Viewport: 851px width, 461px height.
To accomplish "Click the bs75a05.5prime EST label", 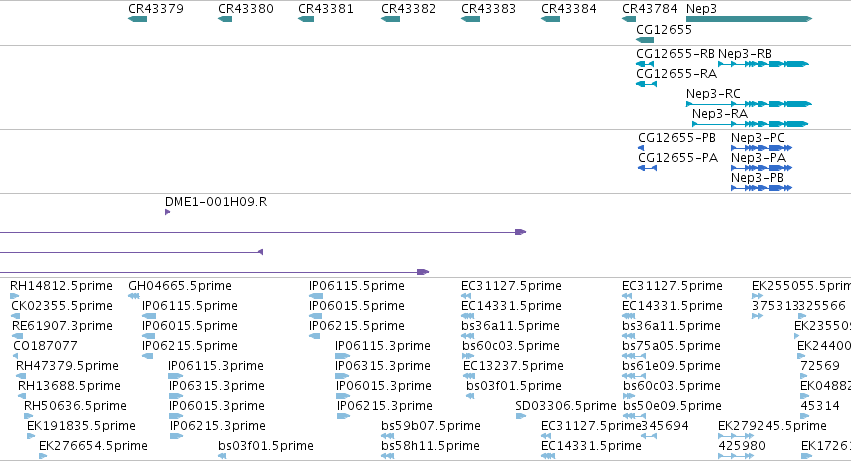I will [671, 346].
